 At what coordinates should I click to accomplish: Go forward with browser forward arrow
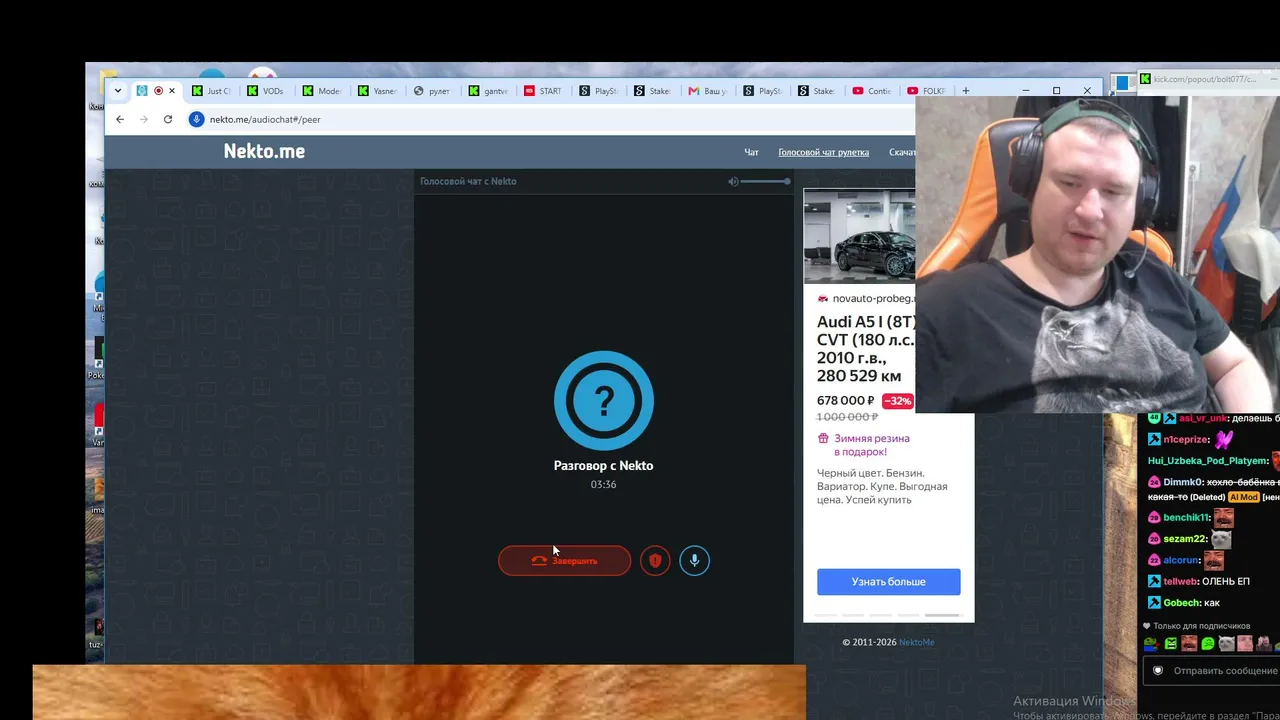(143, 119)
